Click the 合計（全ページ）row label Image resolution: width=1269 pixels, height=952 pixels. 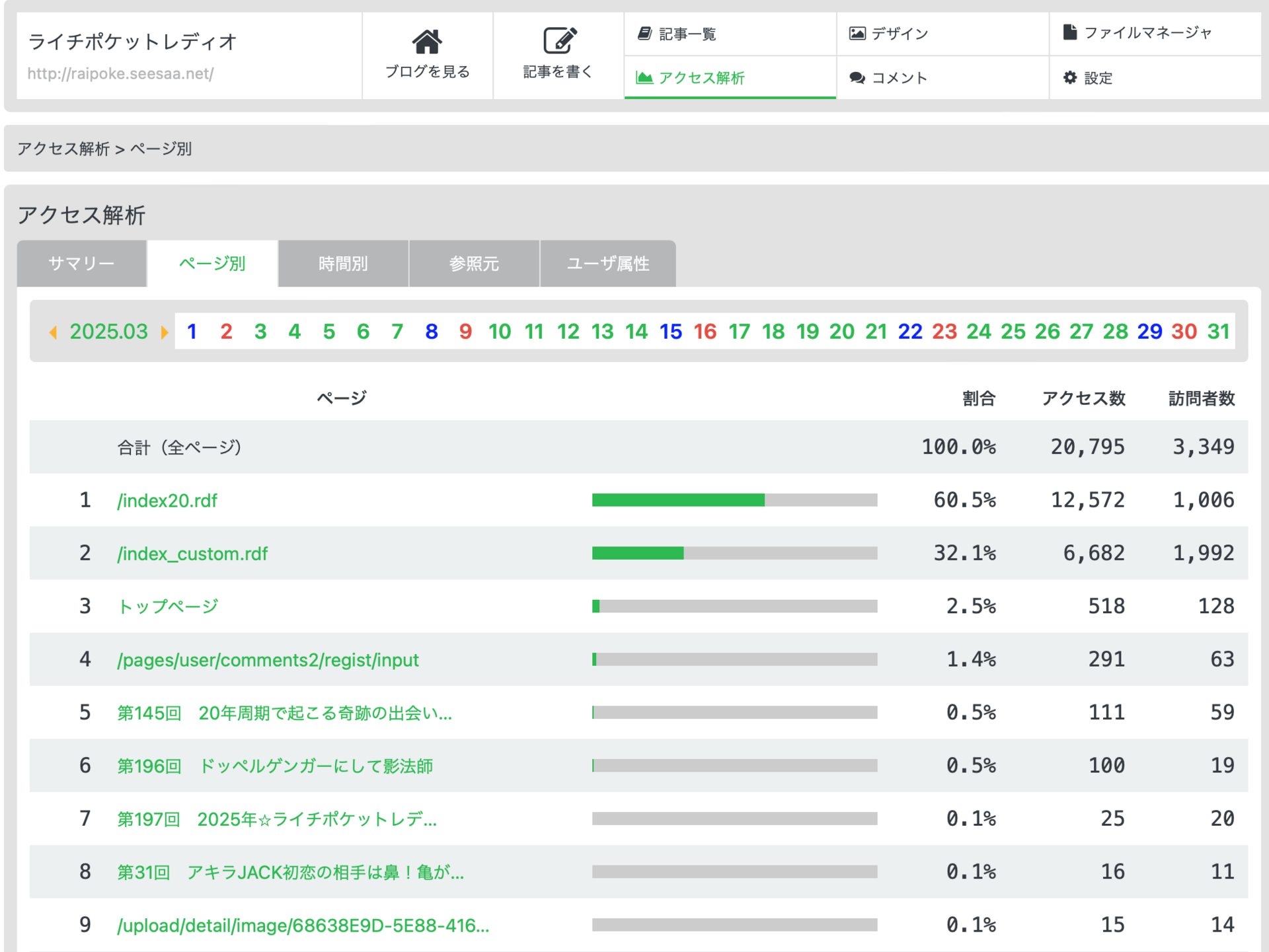pyautogui.click(x=179, y=448)
